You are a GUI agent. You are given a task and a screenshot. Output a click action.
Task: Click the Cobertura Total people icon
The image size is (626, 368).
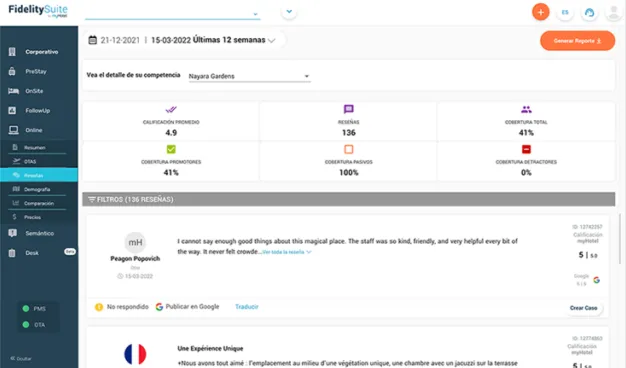(x=526, y=109)
